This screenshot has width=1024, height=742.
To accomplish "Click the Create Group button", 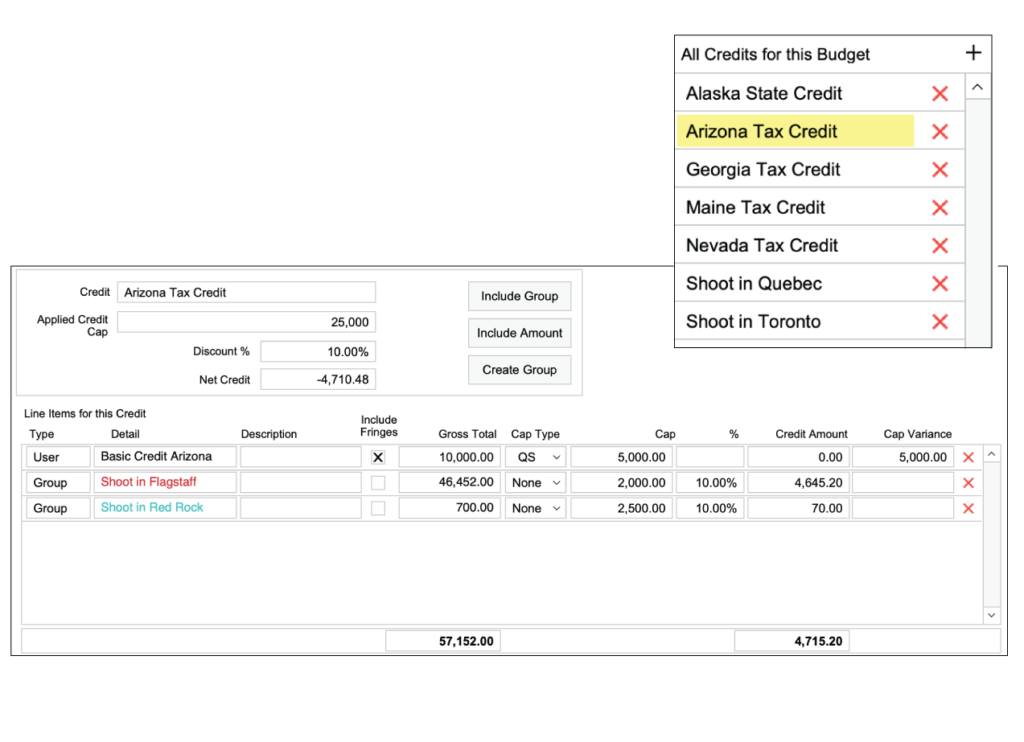I will point(520,370).
